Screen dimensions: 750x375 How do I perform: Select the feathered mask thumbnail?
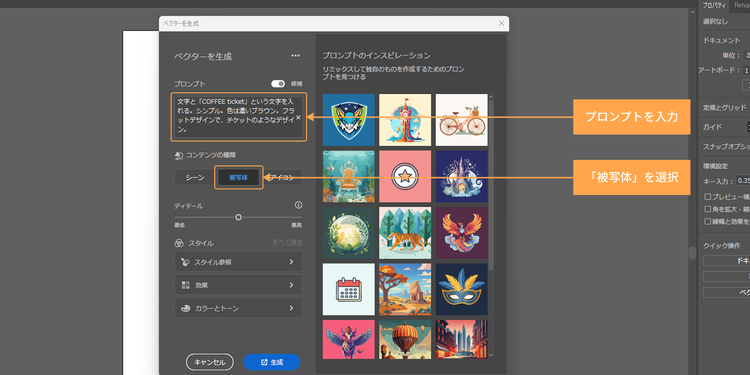pyautogui.click(x=462, y=289)
